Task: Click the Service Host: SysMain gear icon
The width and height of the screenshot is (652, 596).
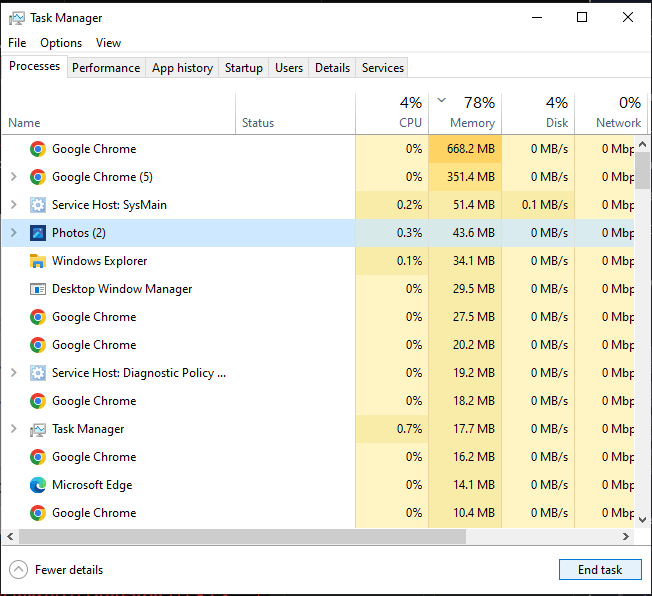Action: [x=38, y=205]
